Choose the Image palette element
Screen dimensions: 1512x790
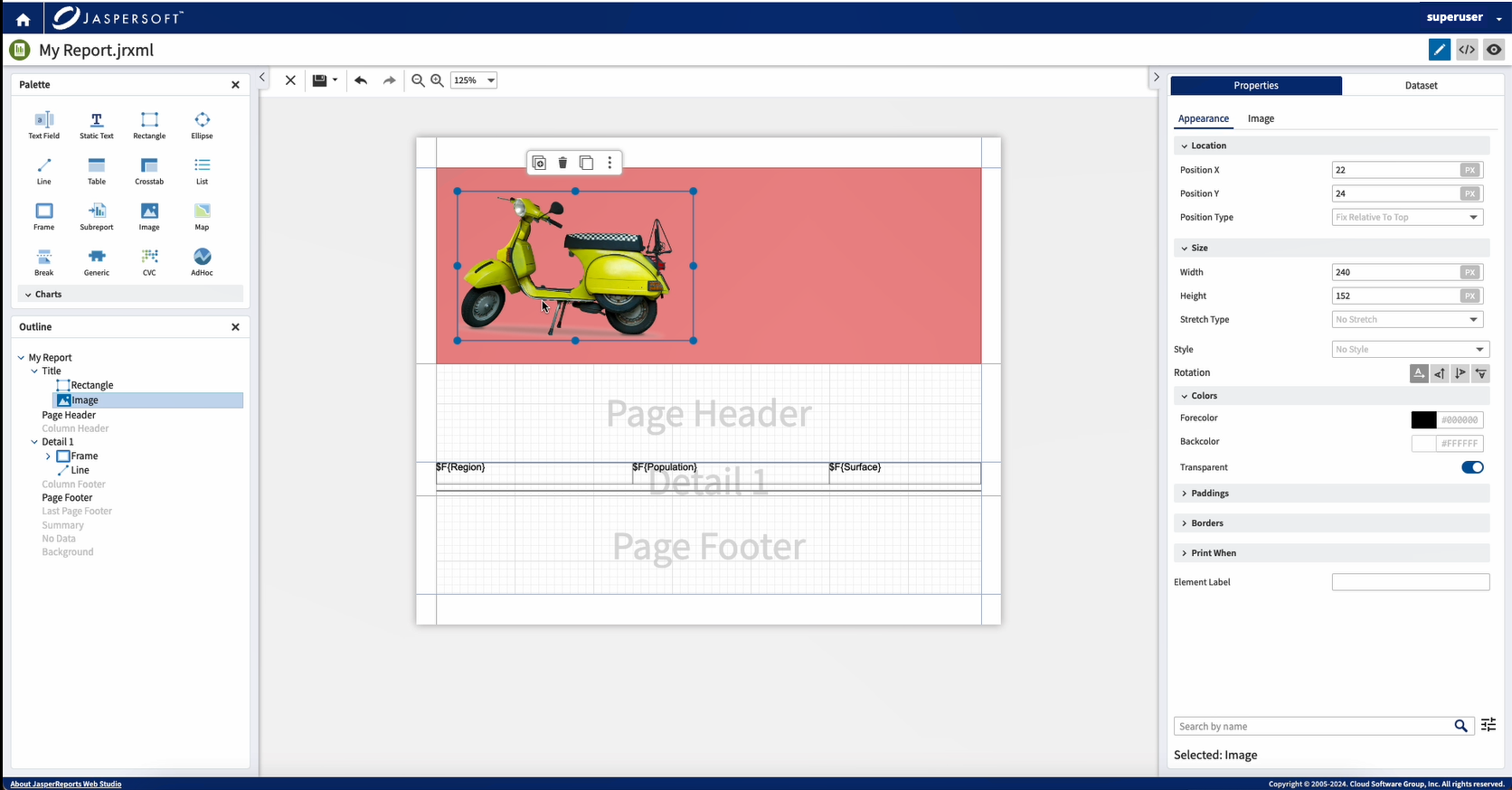149,216
